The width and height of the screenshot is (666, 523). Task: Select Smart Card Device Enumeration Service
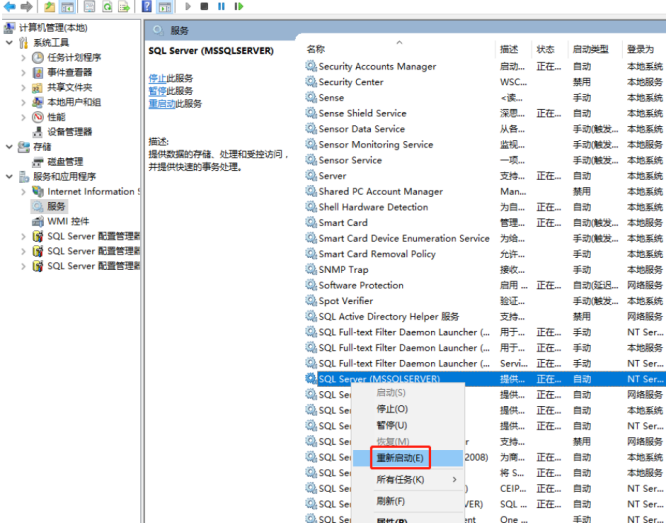pyautogui.click(x=485, y=238)
